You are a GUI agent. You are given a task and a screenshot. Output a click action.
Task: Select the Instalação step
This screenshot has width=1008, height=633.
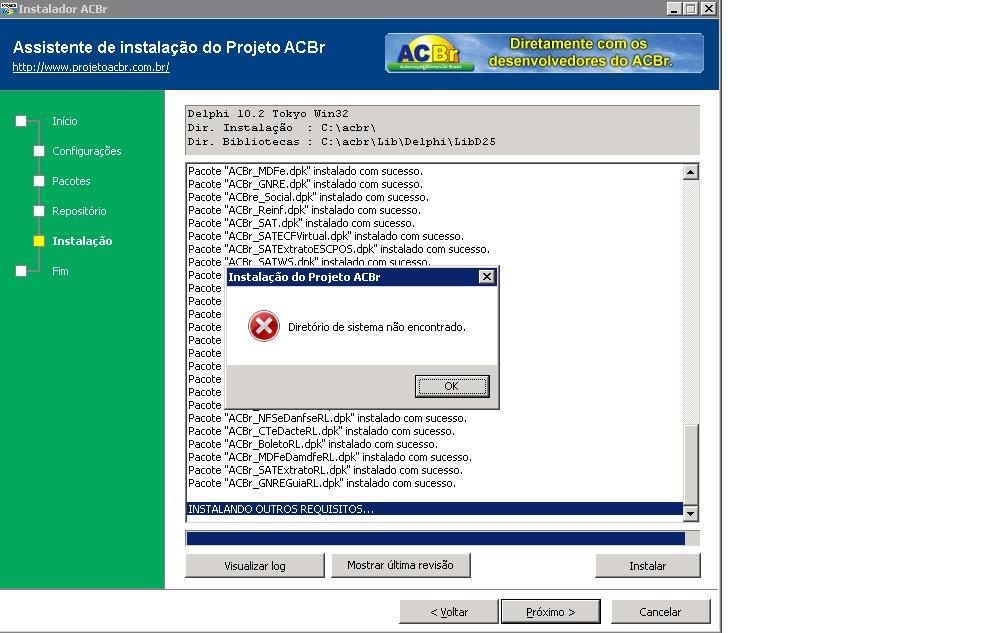[82, 241]
